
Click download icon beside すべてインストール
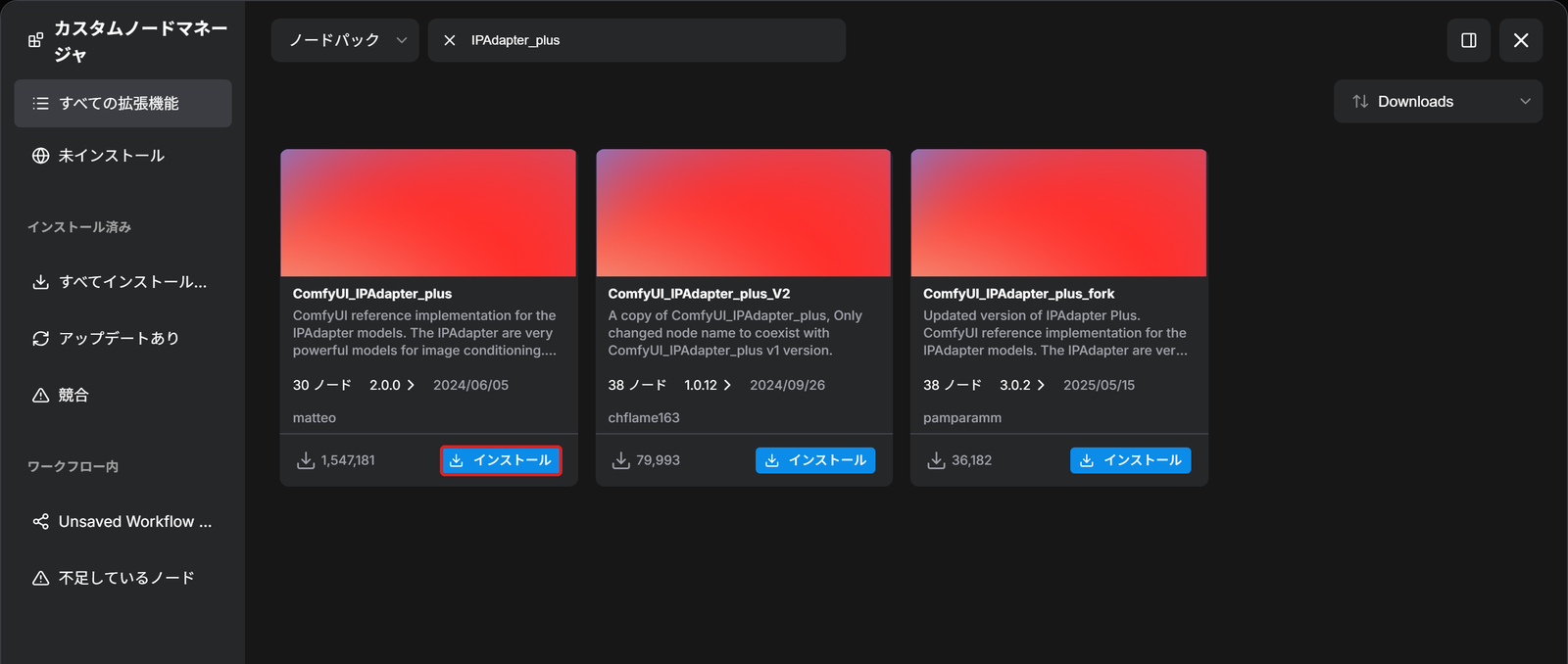(x=40, y=282)
